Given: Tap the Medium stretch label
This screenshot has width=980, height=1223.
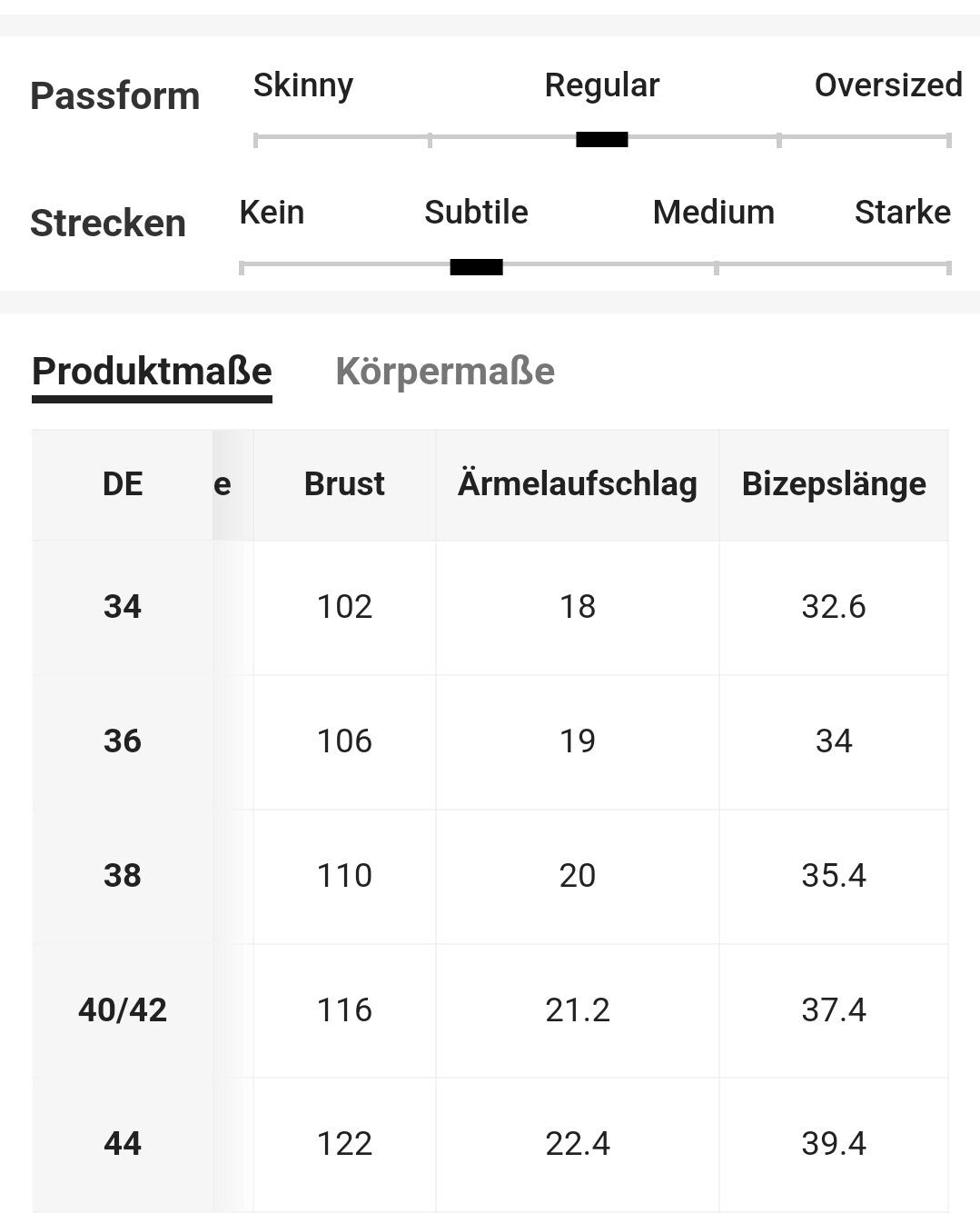Looking at the screenshot, I should pyautogui.click(x=713, y=213).
